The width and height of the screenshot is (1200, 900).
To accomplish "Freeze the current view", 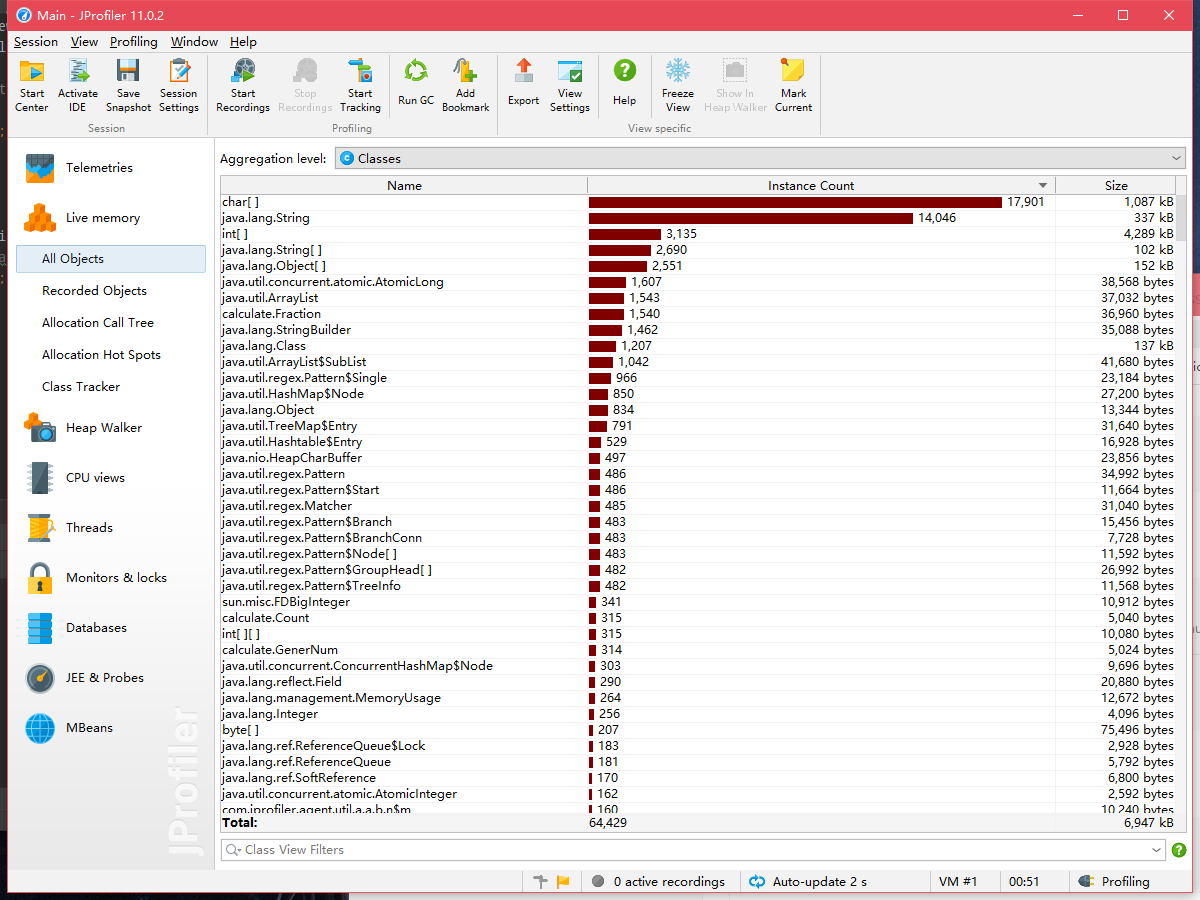I will [x=678, y=85].
